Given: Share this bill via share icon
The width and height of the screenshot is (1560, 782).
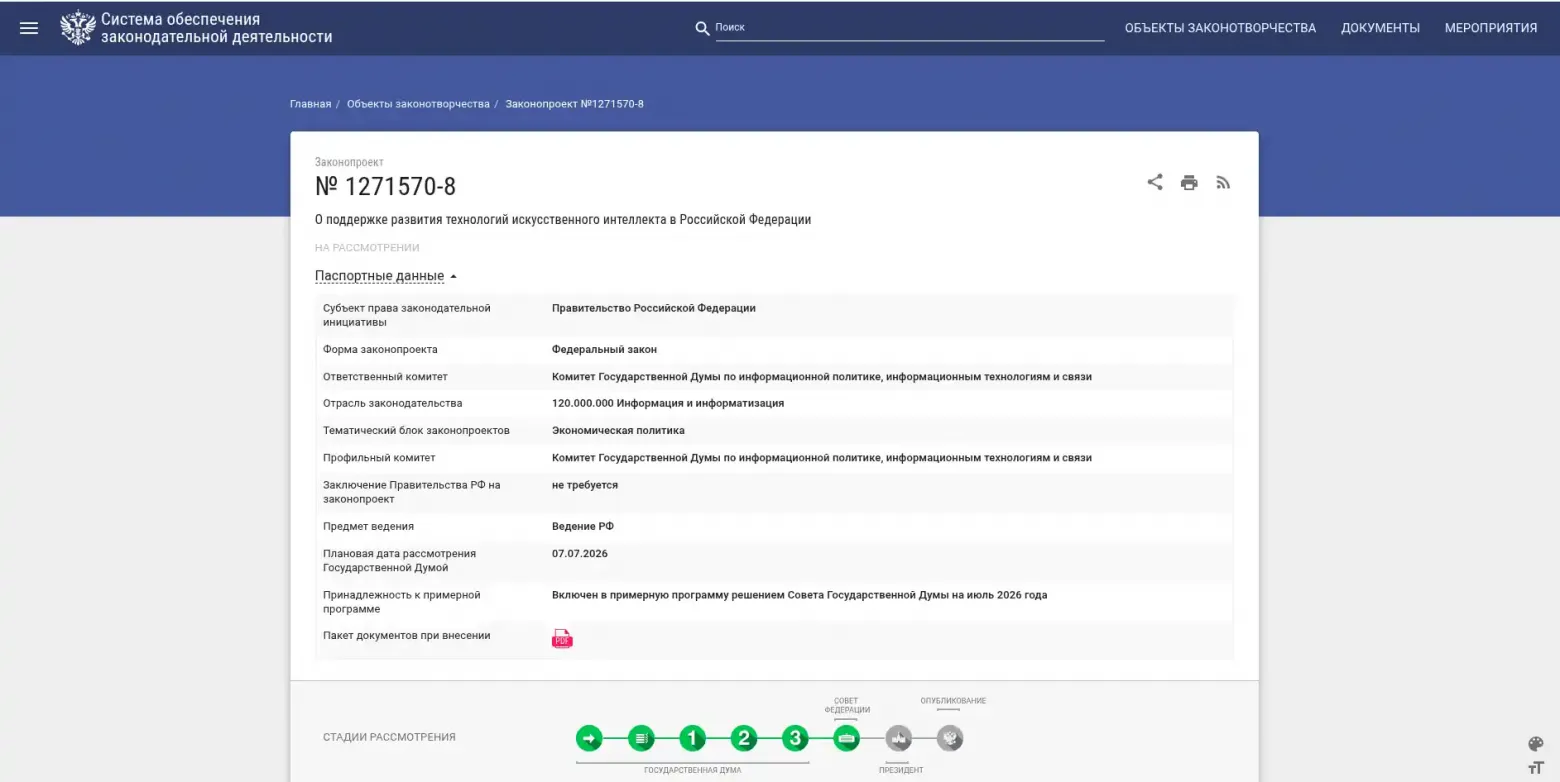Looking at the screenshot, I should tap(1155, 182).
